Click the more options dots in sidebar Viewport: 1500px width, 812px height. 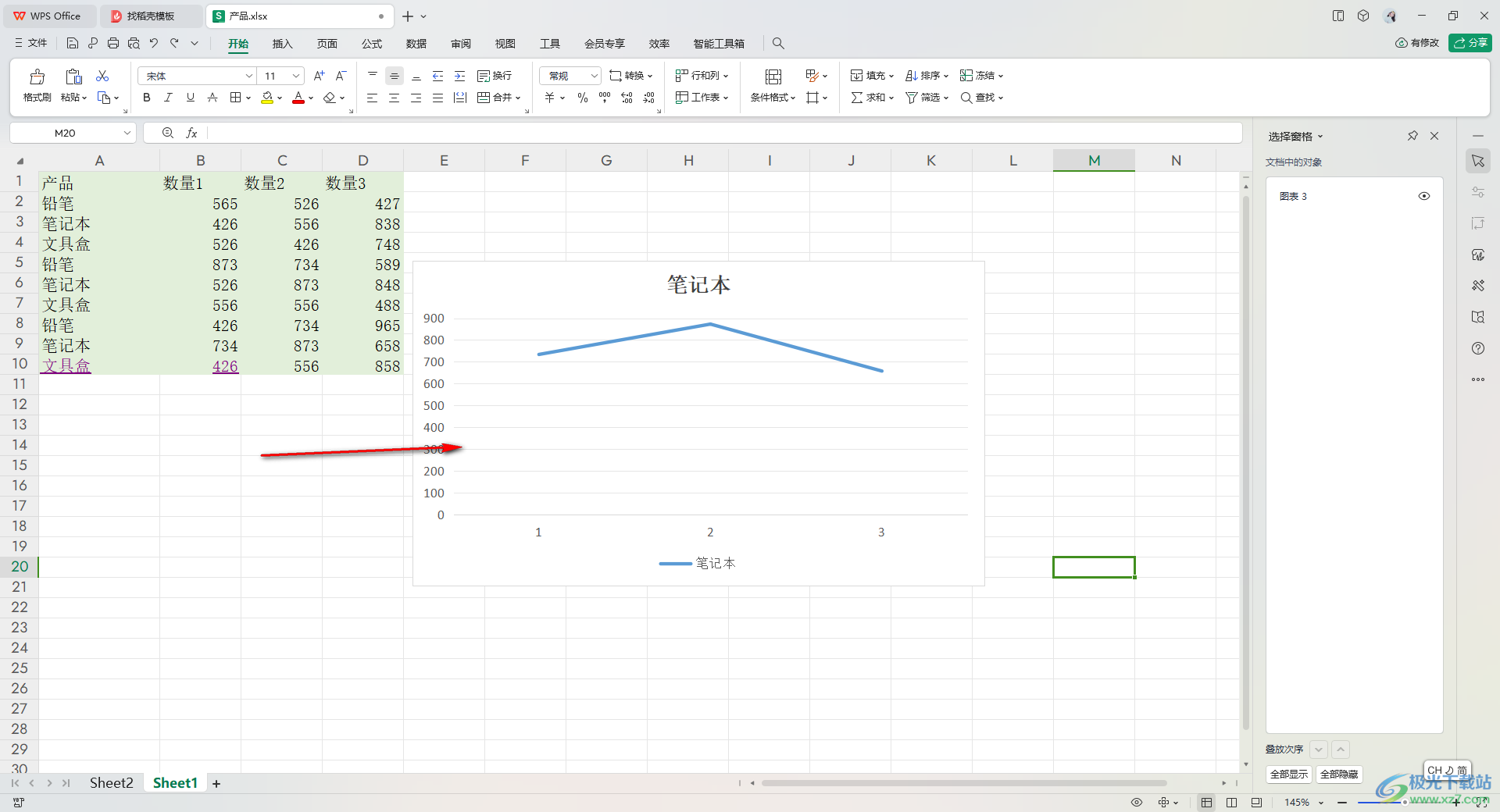click(1478, 379)
